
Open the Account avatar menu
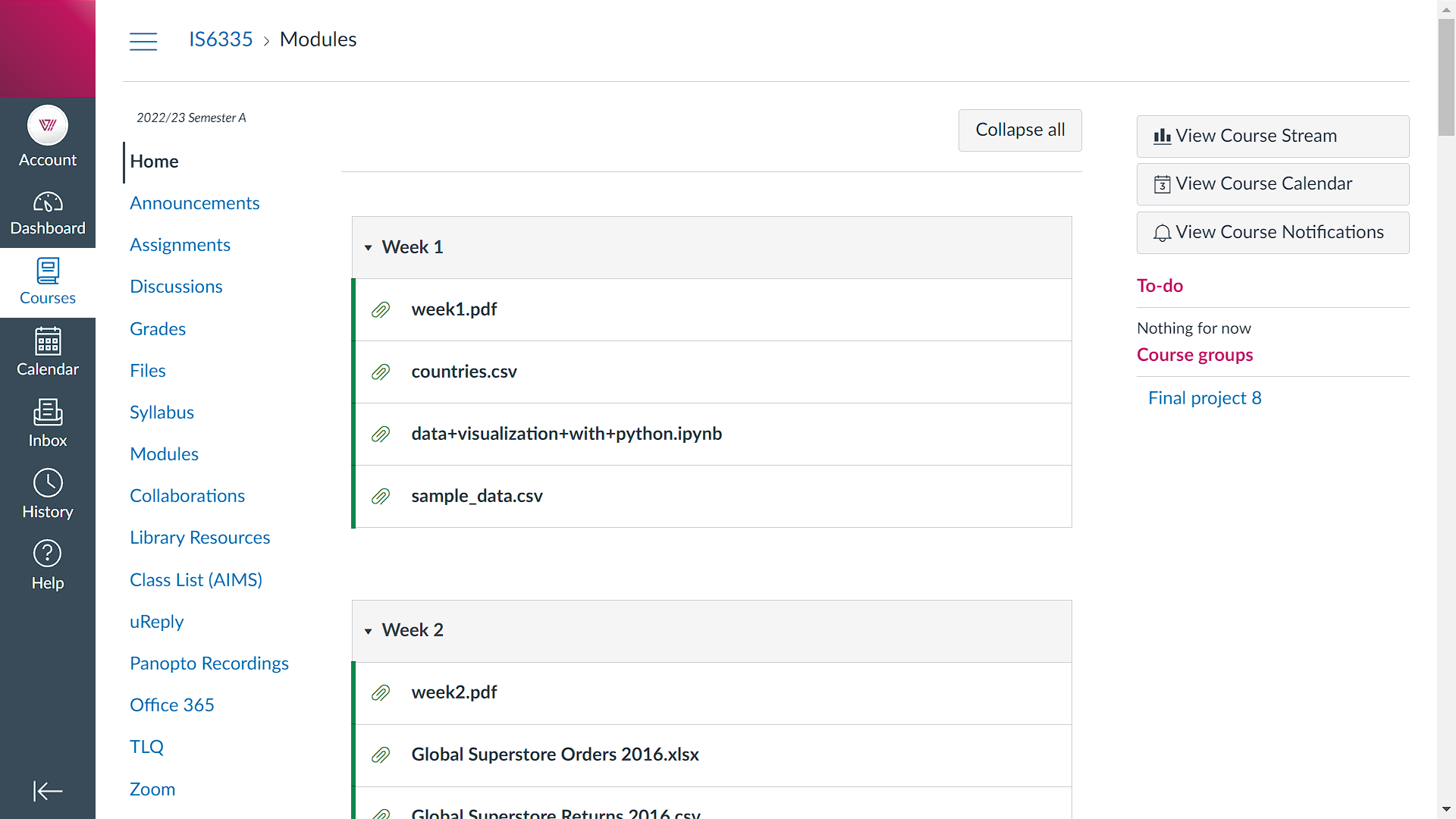tap(48, 136)
